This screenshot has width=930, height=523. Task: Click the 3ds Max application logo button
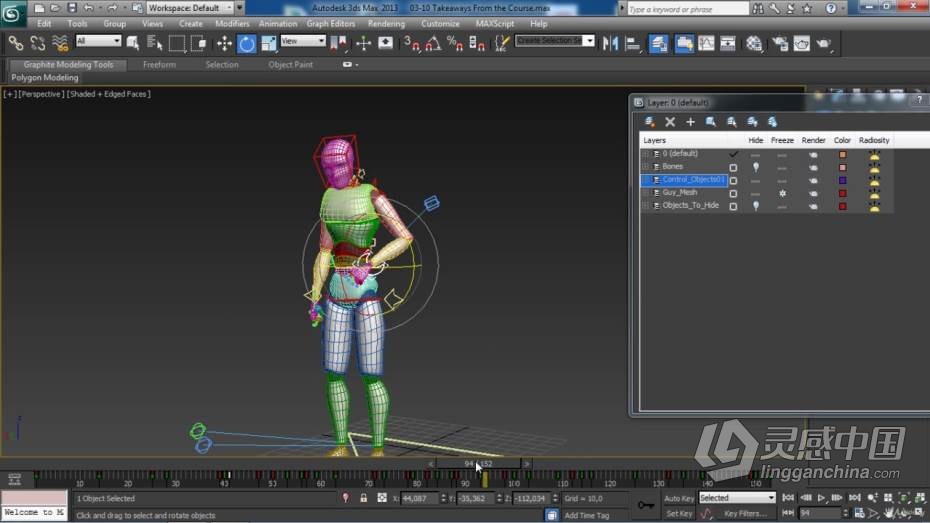tap(12, 14)
